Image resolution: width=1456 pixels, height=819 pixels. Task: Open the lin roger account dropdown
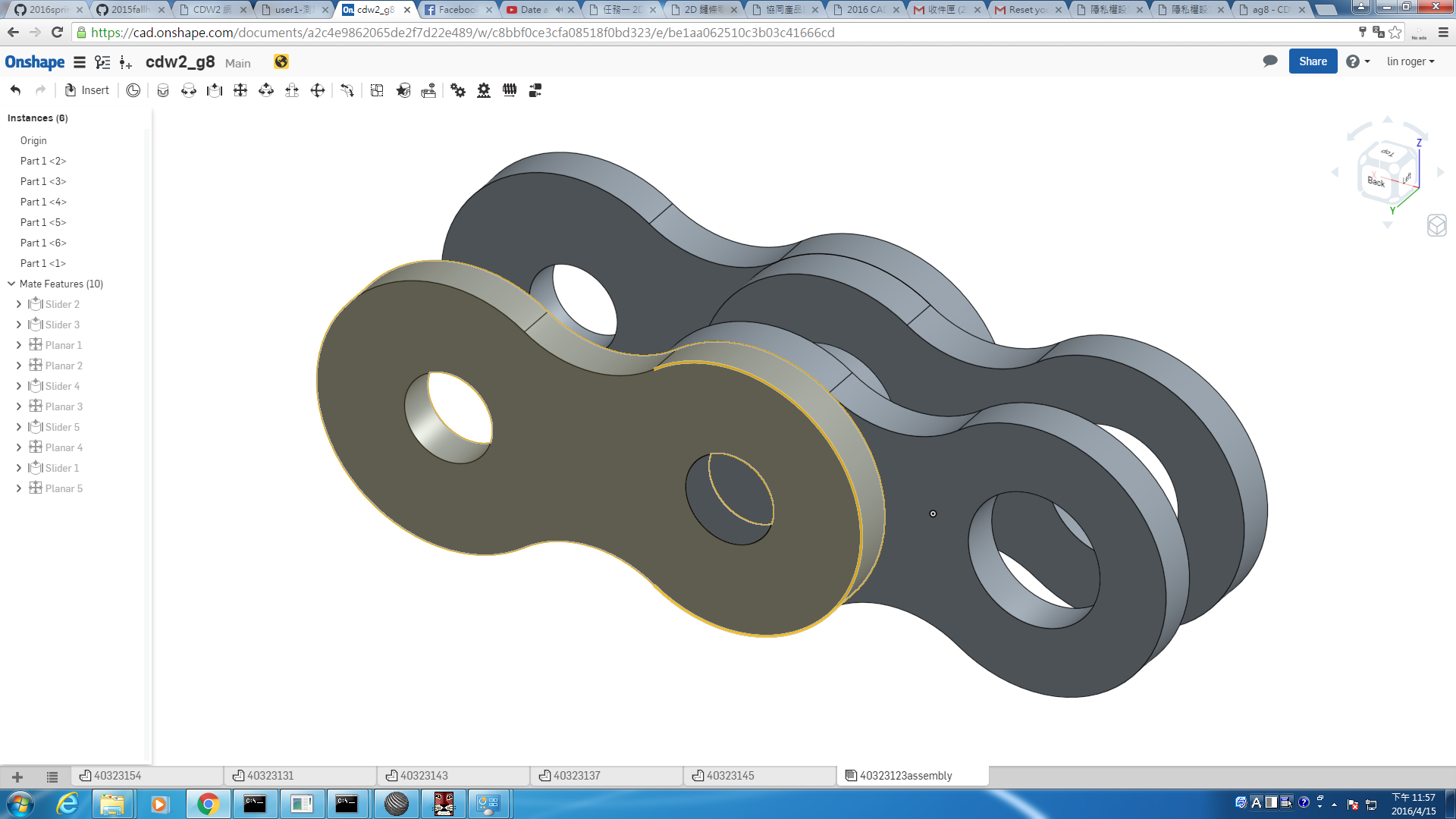(1410, 61)
